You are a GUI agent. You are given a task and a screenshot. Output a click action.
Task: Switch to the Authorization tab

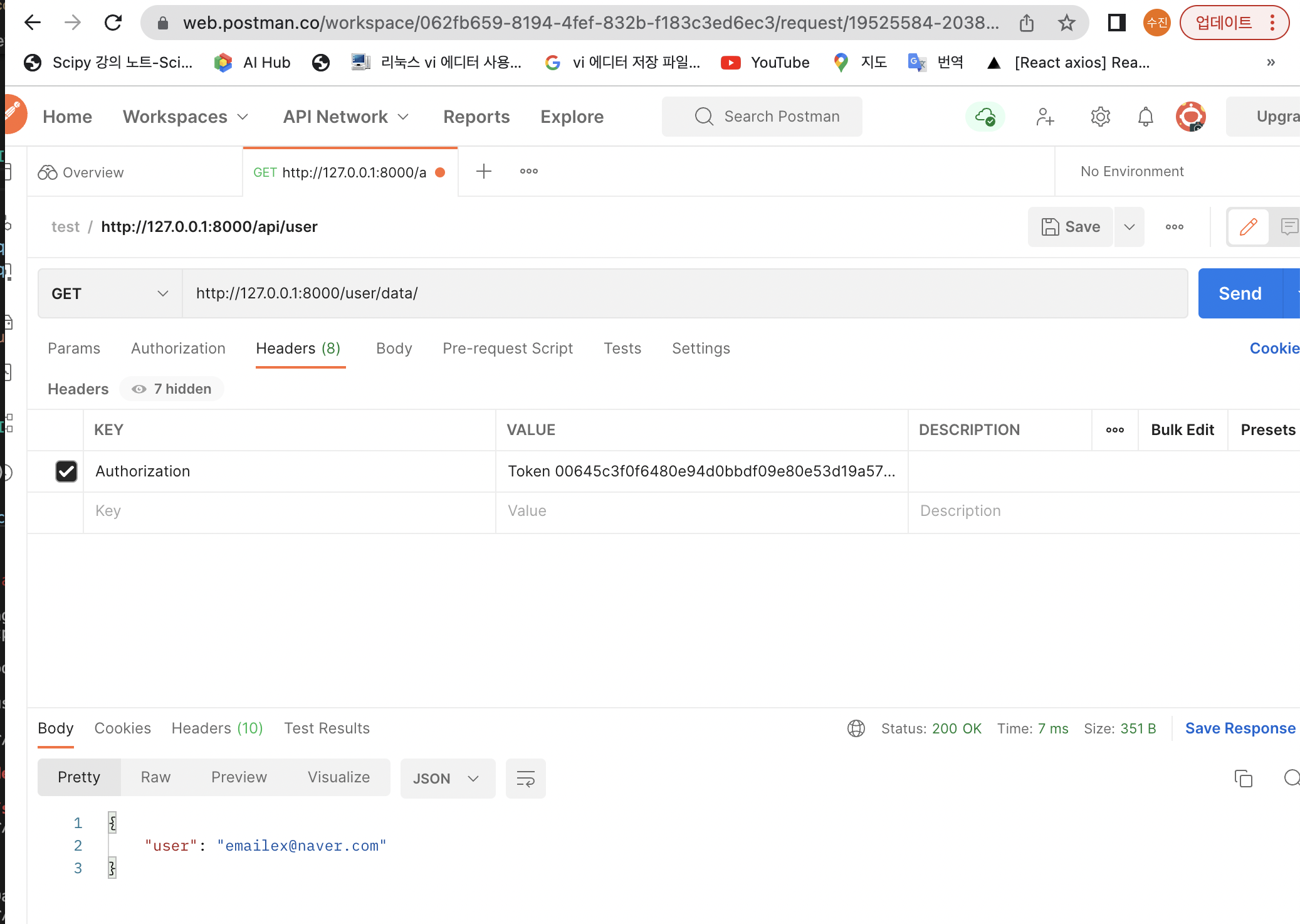pos(178,349)
